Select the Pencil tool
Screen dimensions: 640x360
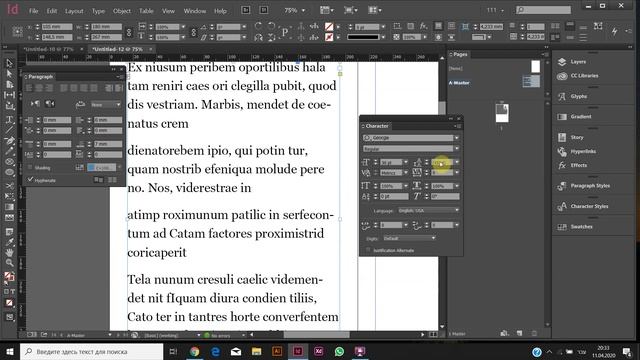coord(9,151)
